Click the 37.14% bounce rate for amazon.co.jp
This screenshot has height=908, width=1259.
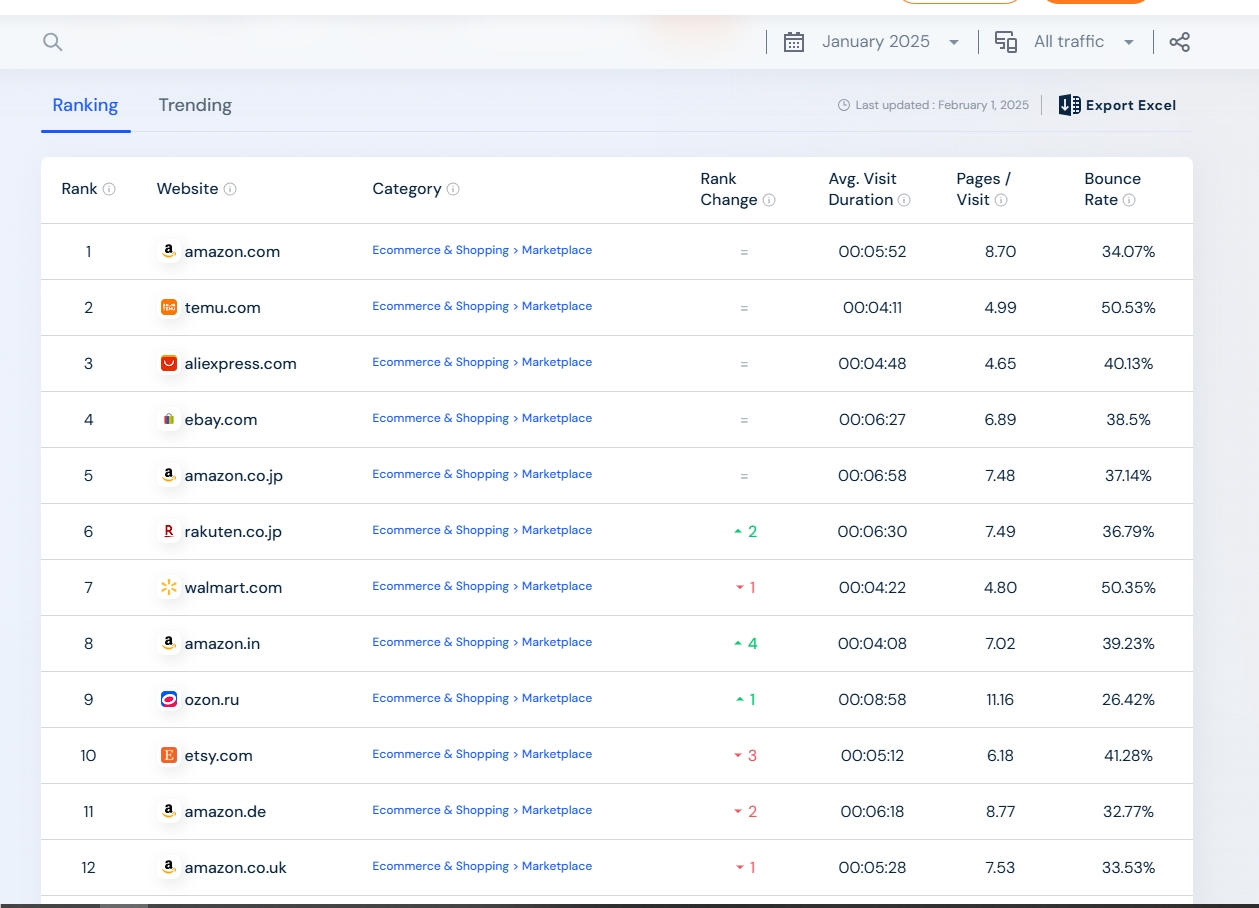pyautogui.click(x=1128, y=476)
